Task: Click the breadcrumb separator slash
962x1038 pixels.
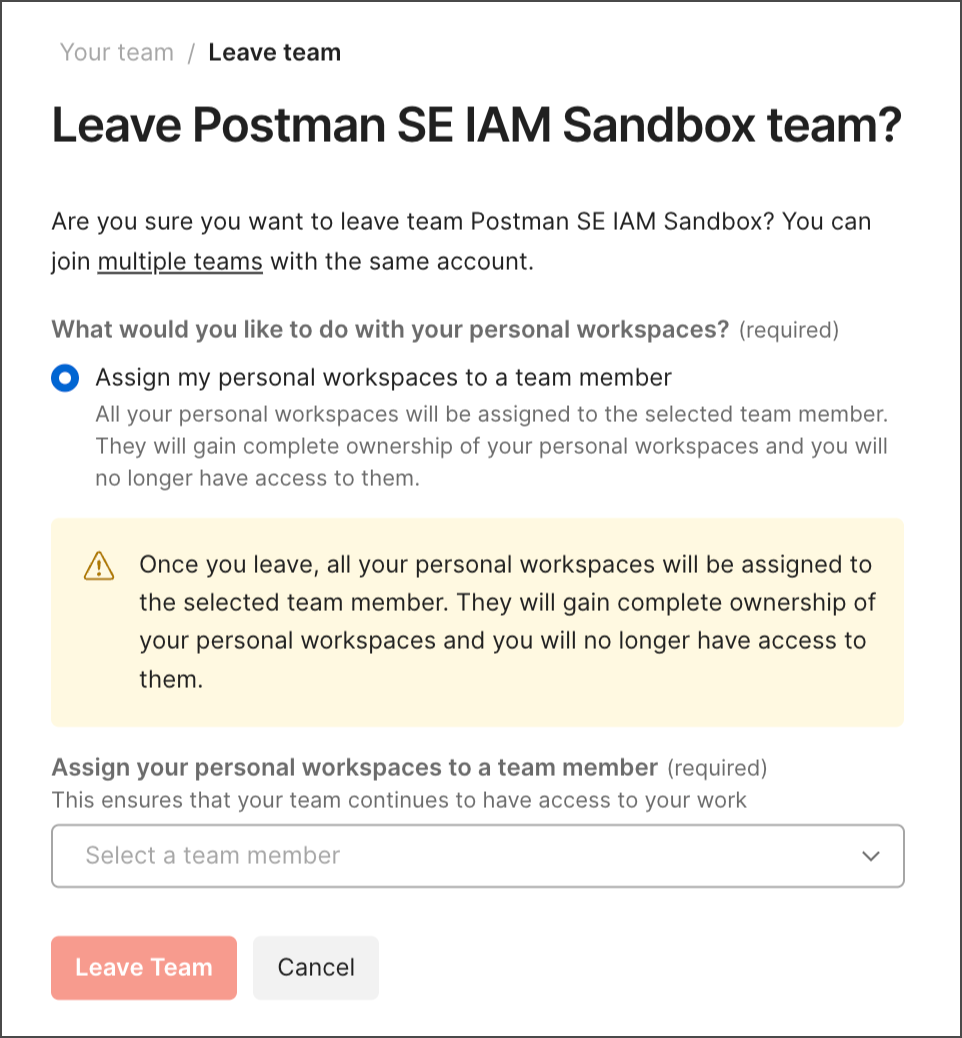Action: pos(192,52)
